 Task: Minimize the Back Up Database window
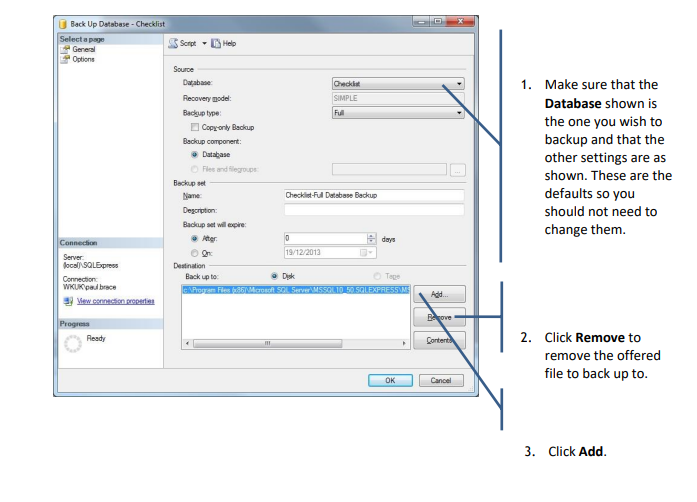tap(422, 21)
